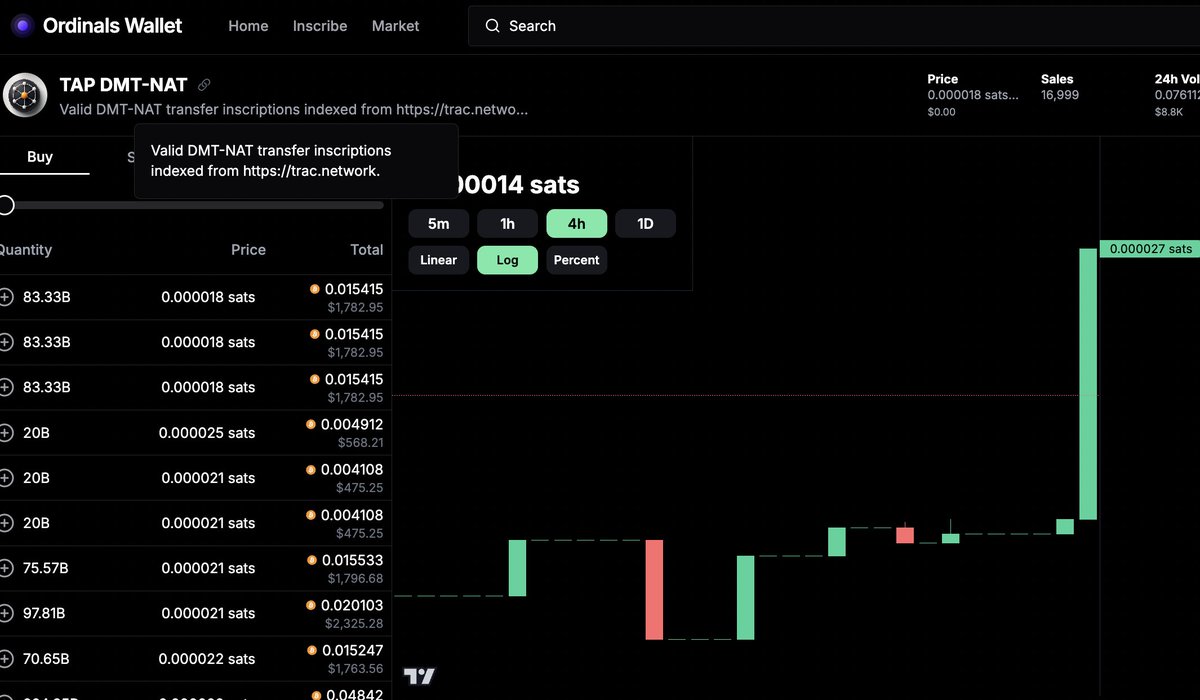The width and height of the screenshot is (1200, 700).
Task: Click the 0.000027 sats price label
Action: [1149, 249]
